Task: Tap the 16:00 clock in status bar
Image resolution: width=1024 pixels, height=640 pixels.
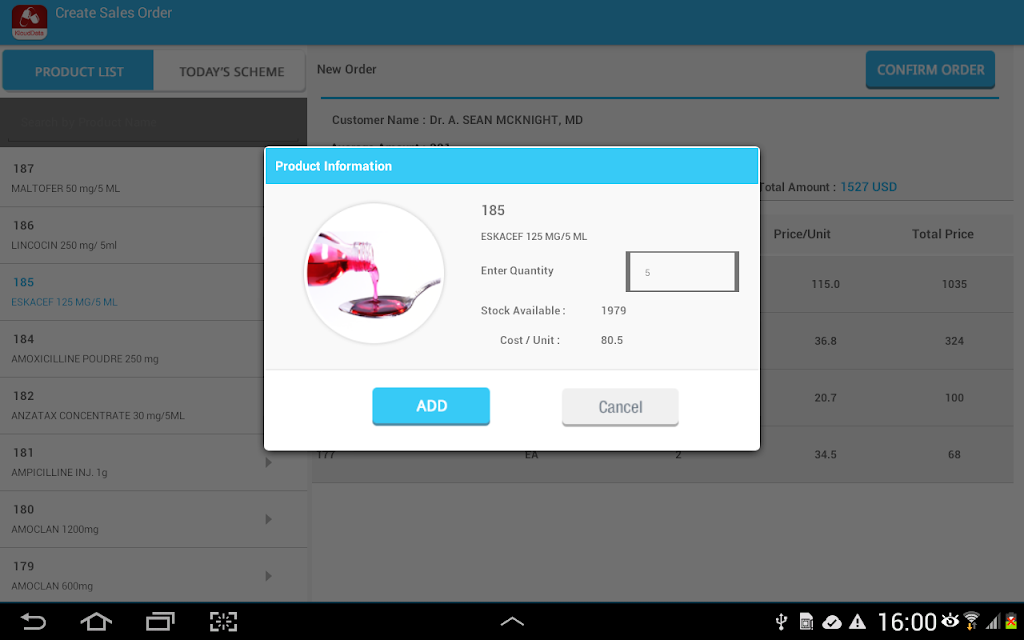Action: point(907,622)
